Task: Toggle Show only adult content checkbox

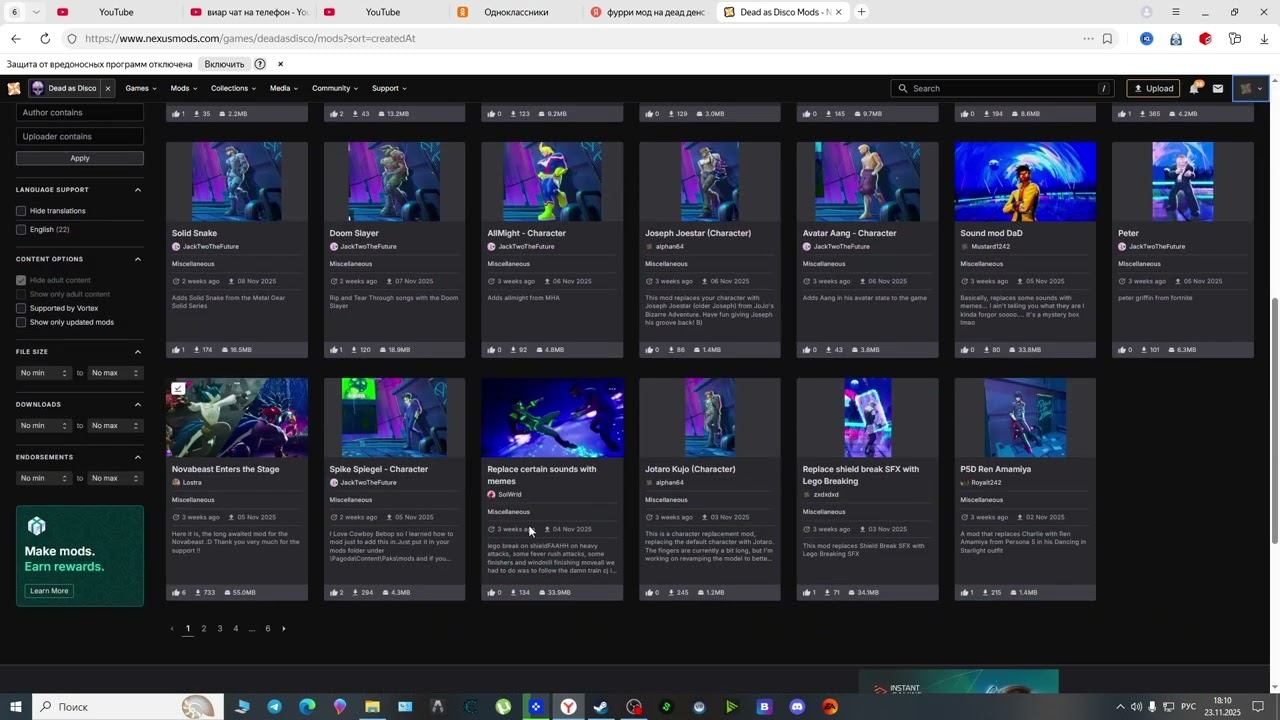Action: pyautogui.click(x=21, y=294)
